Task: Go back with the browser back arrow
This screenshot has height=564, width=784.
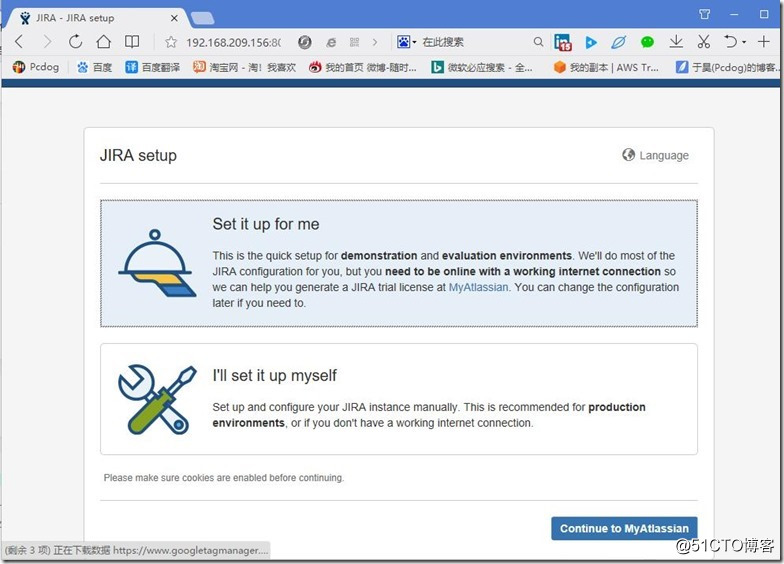Action: pos(20,42)
